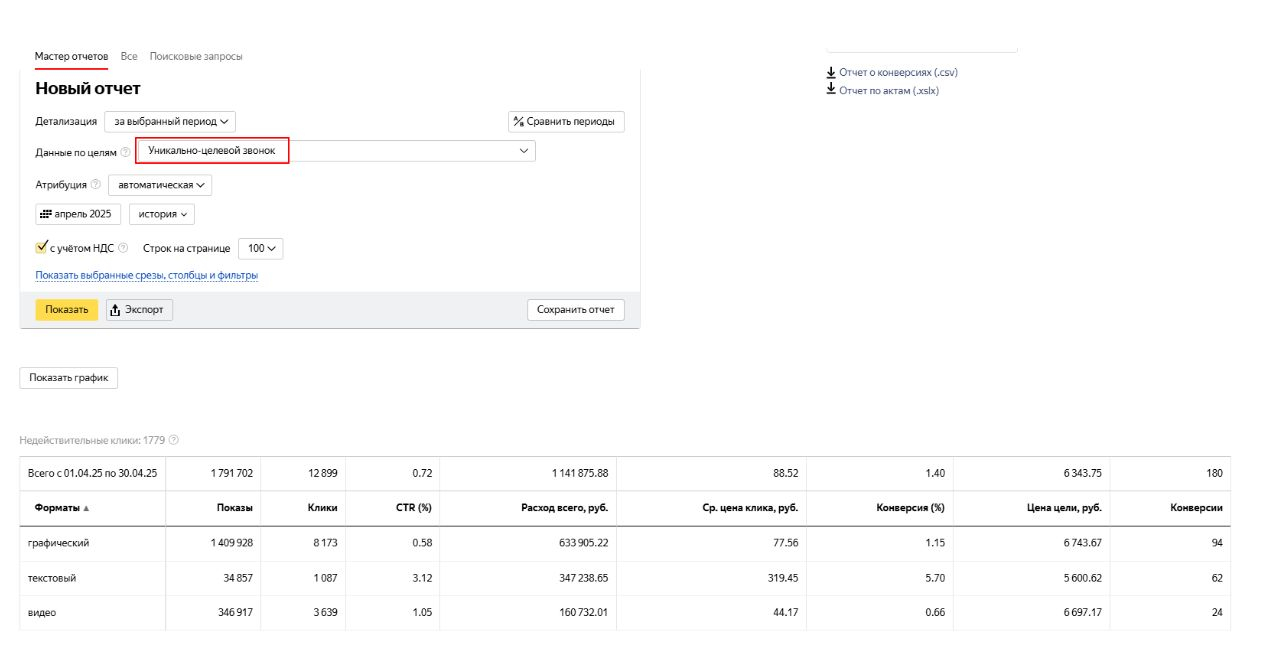Click the help icon after "с учётом НДС"
The height and width of the screenshot is (663, 1279).
tap(123, 248)
